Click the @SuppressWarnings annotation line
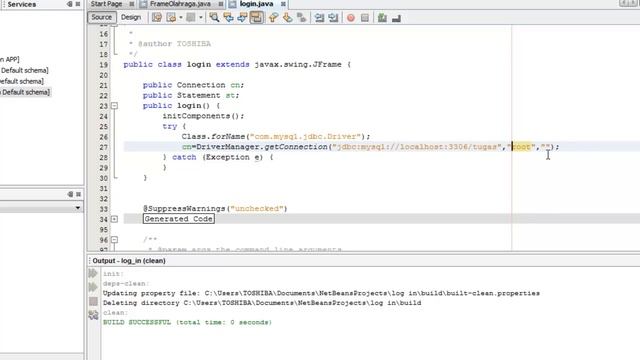This screenshot has width=640, height=360. [215, 209]
